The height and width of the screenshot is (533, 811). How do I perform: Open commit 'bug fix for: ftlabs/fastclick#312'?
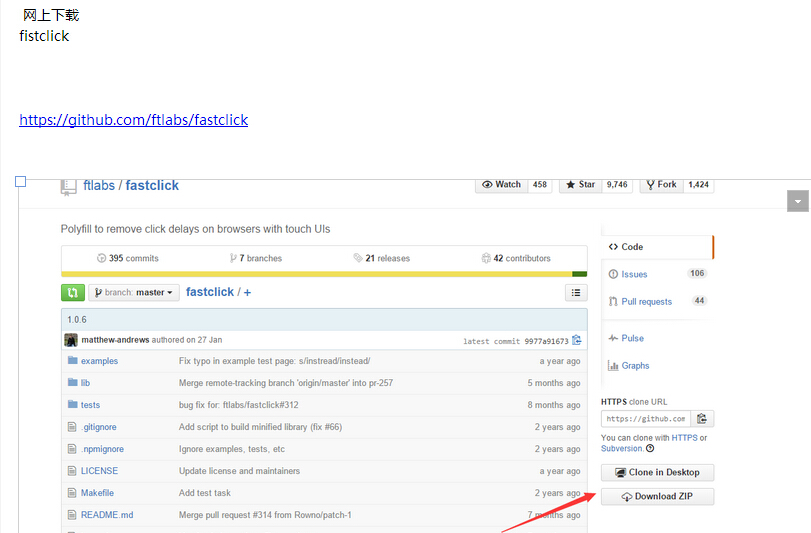pyautogui.click(x=238, y=405)
